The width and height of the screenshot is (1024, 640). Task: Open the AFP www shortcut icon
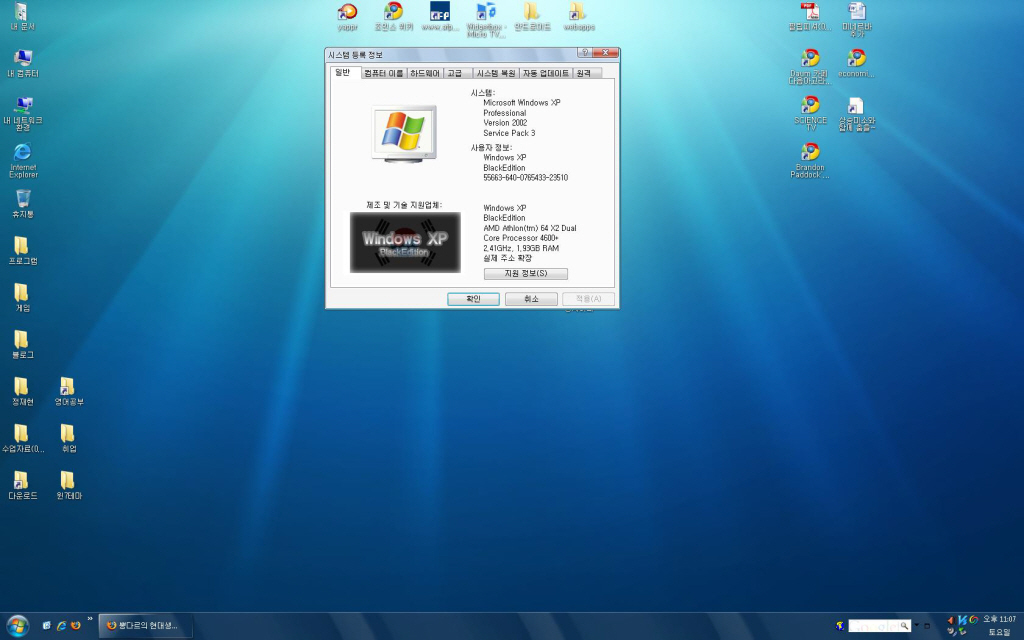pos(440,17)
